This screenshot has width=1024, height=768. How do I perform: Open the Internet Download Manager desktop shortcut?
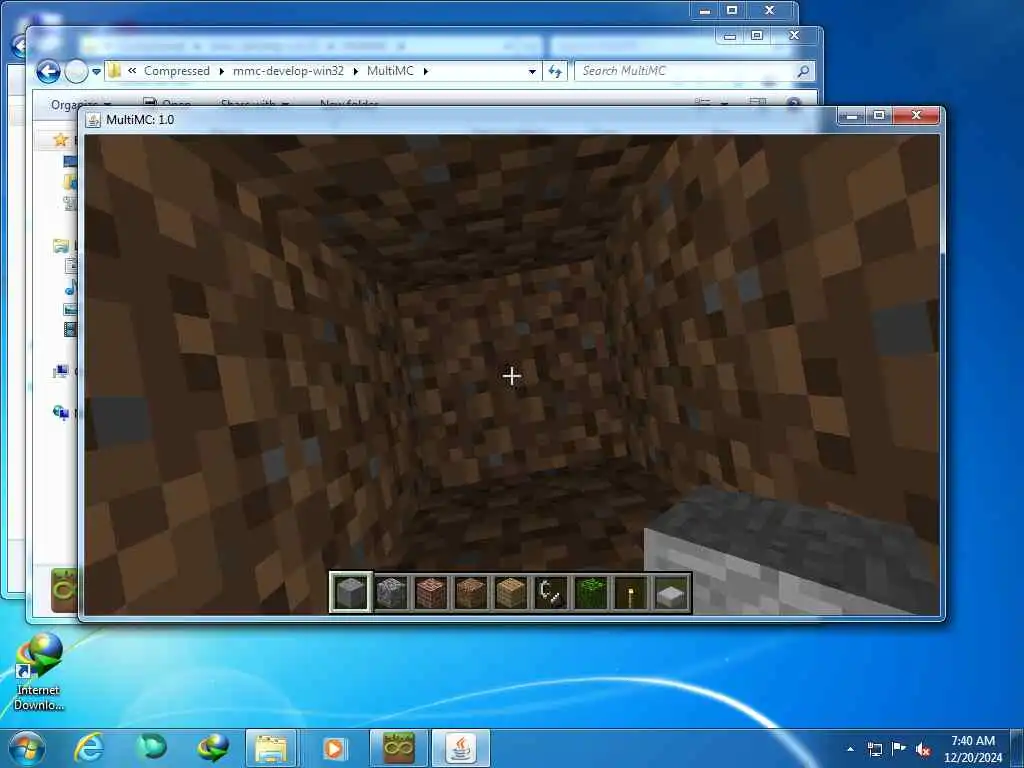[x=38, y=673]
